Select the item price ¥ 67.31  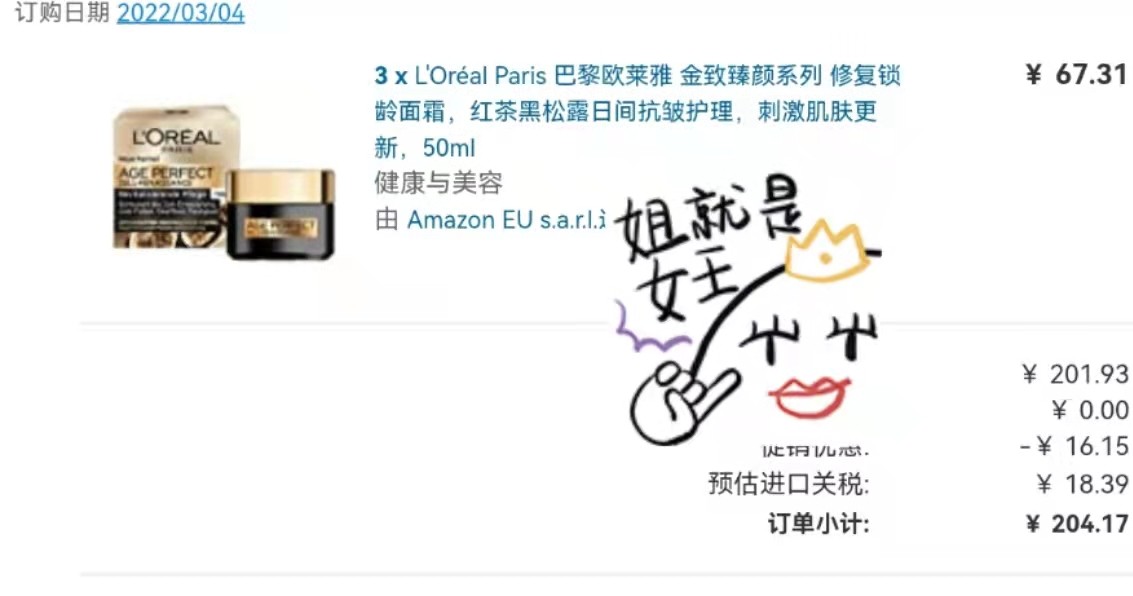click(x=1076, y=74)
